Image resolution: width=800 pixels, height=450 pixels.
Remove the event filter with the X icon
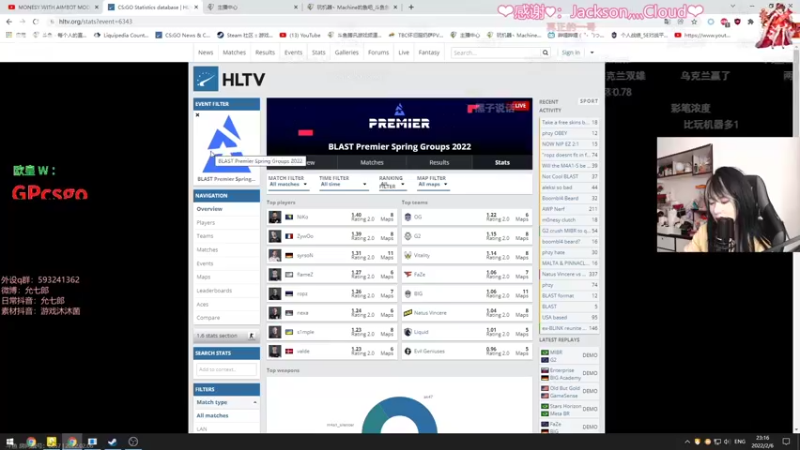(x=197, y=115)
